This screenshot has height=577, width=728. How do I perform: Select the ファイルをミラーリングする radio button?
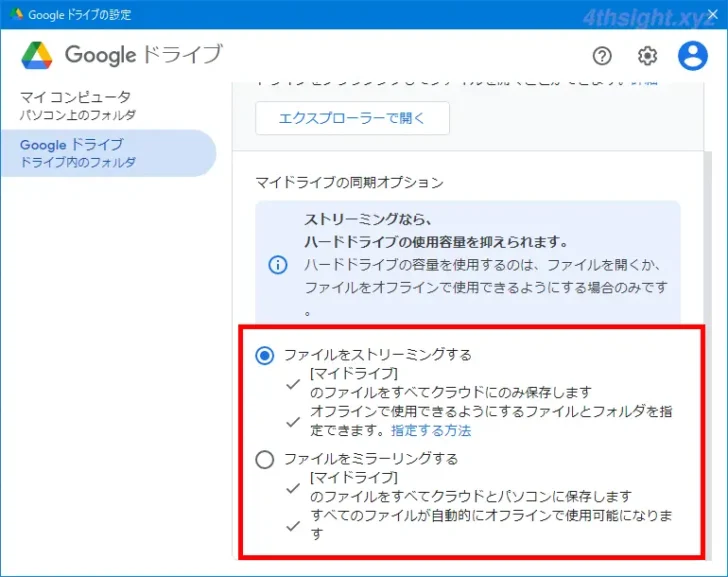[x=265, y=460]
